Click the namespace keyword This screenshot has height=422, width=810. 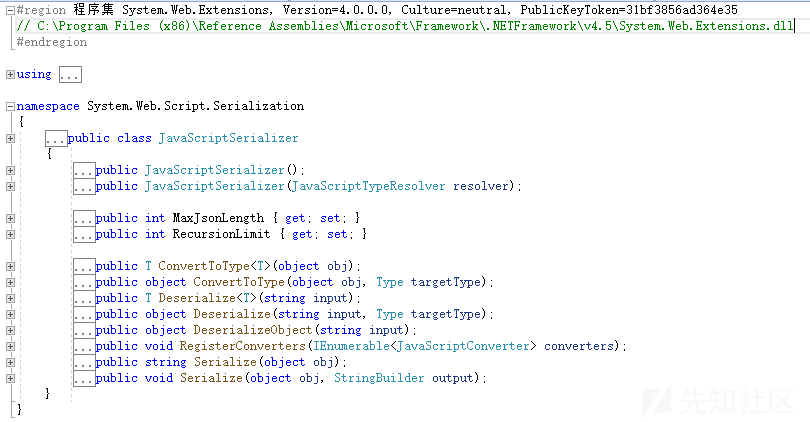(48, 106)
